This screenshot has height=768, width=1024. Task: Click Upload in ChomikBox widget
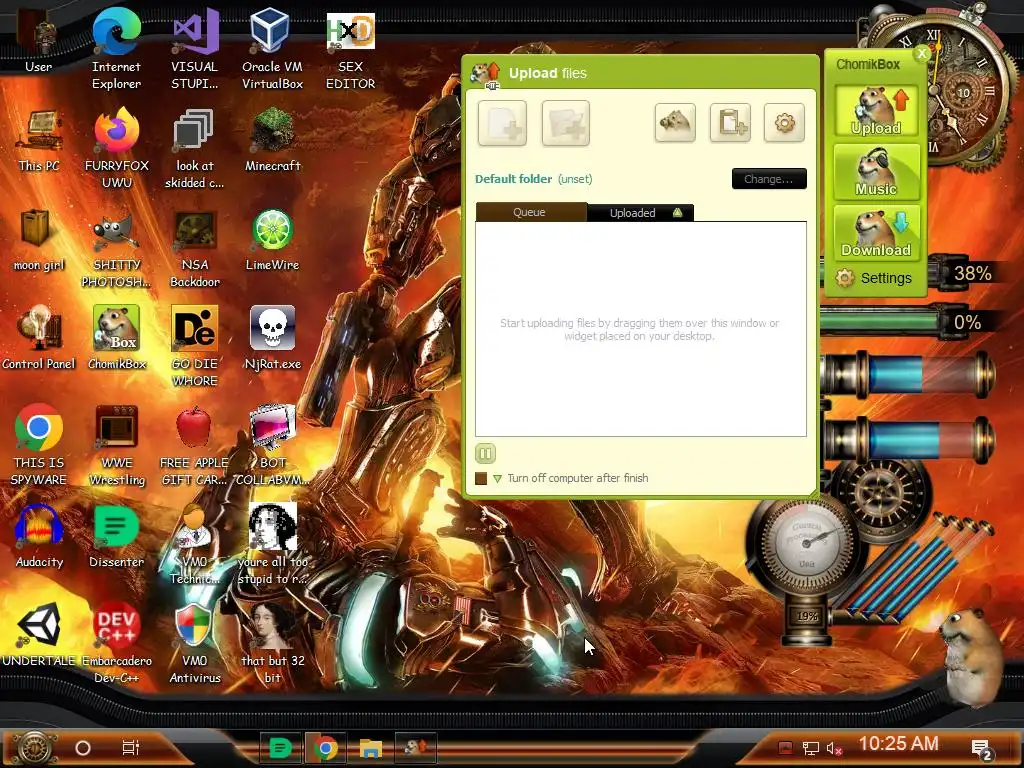click(876, 110)
